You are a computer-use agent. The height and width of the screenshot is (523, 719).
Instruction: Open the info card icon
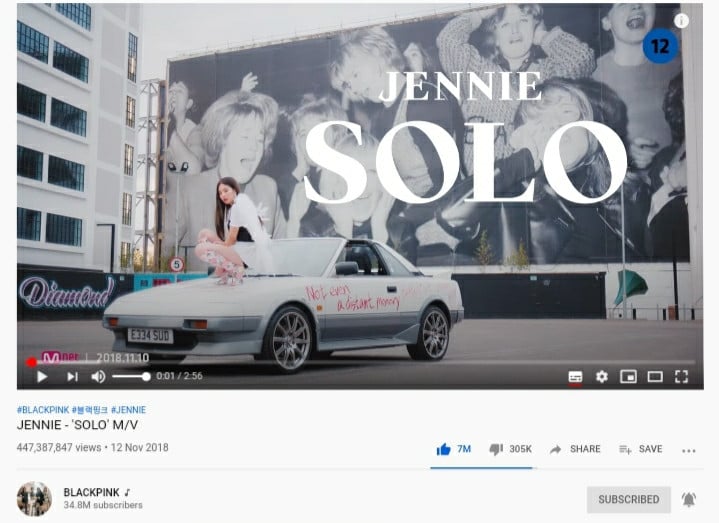pyautogui.click(x=681, y=21)
